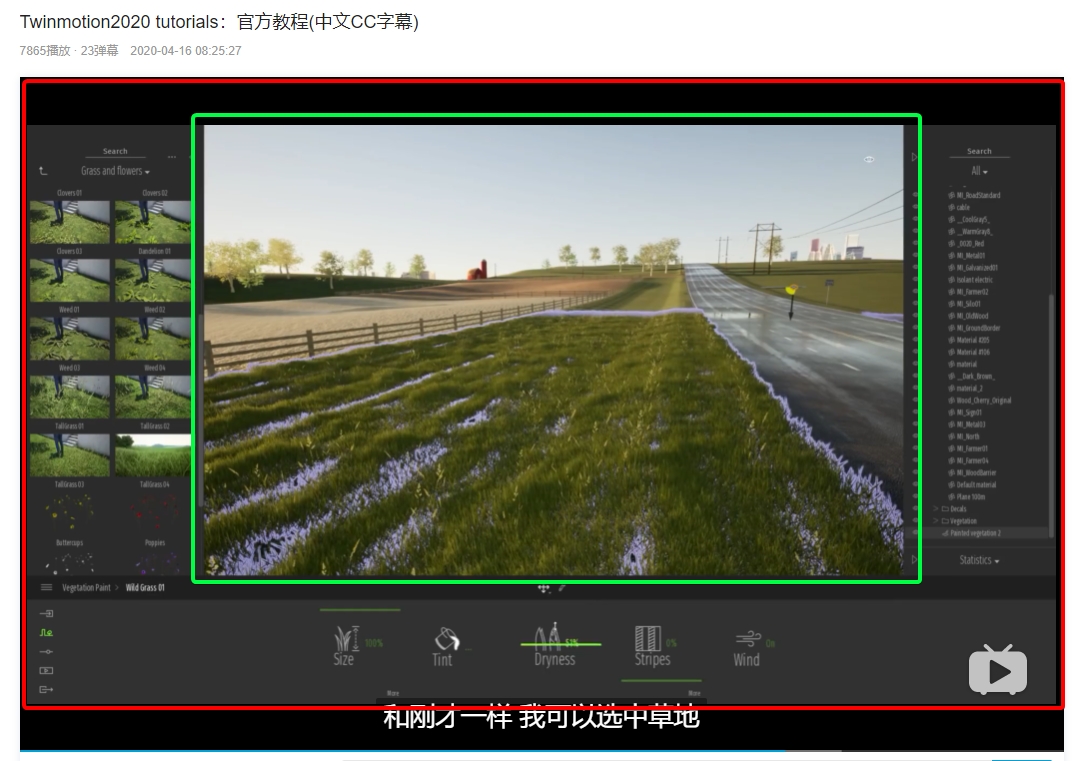The height and width of the screenshot is (761, 1075).
Task: Click the brush icon beside Painted vegetation 2
Action: (x=945, y=533)
